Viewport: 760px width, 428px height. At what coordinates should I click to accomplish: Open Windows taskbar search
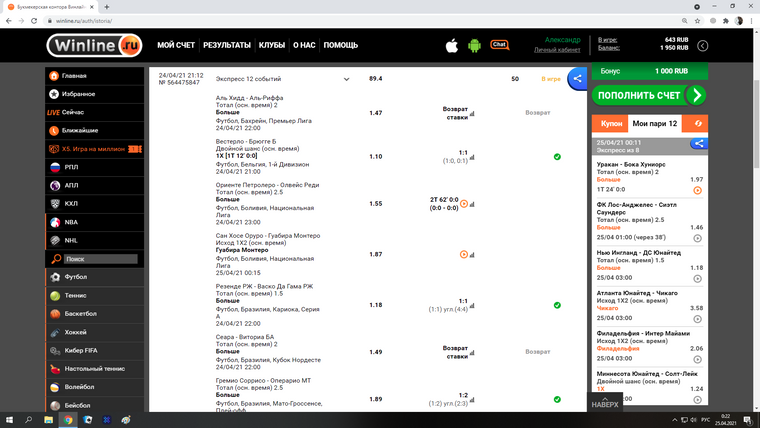pyautogui.click(x=29, y=420)
